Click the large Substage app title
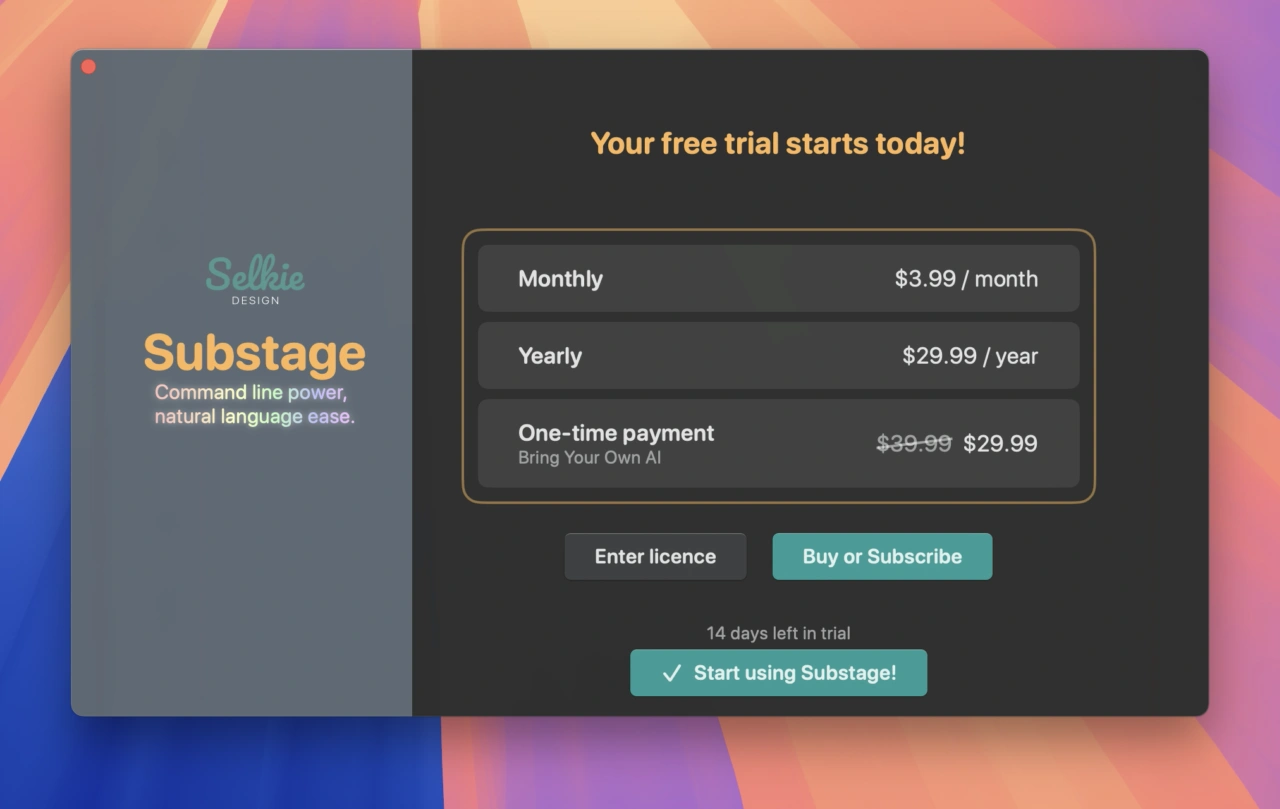This screenshot has height=809, width=1280. coord(255,352)
